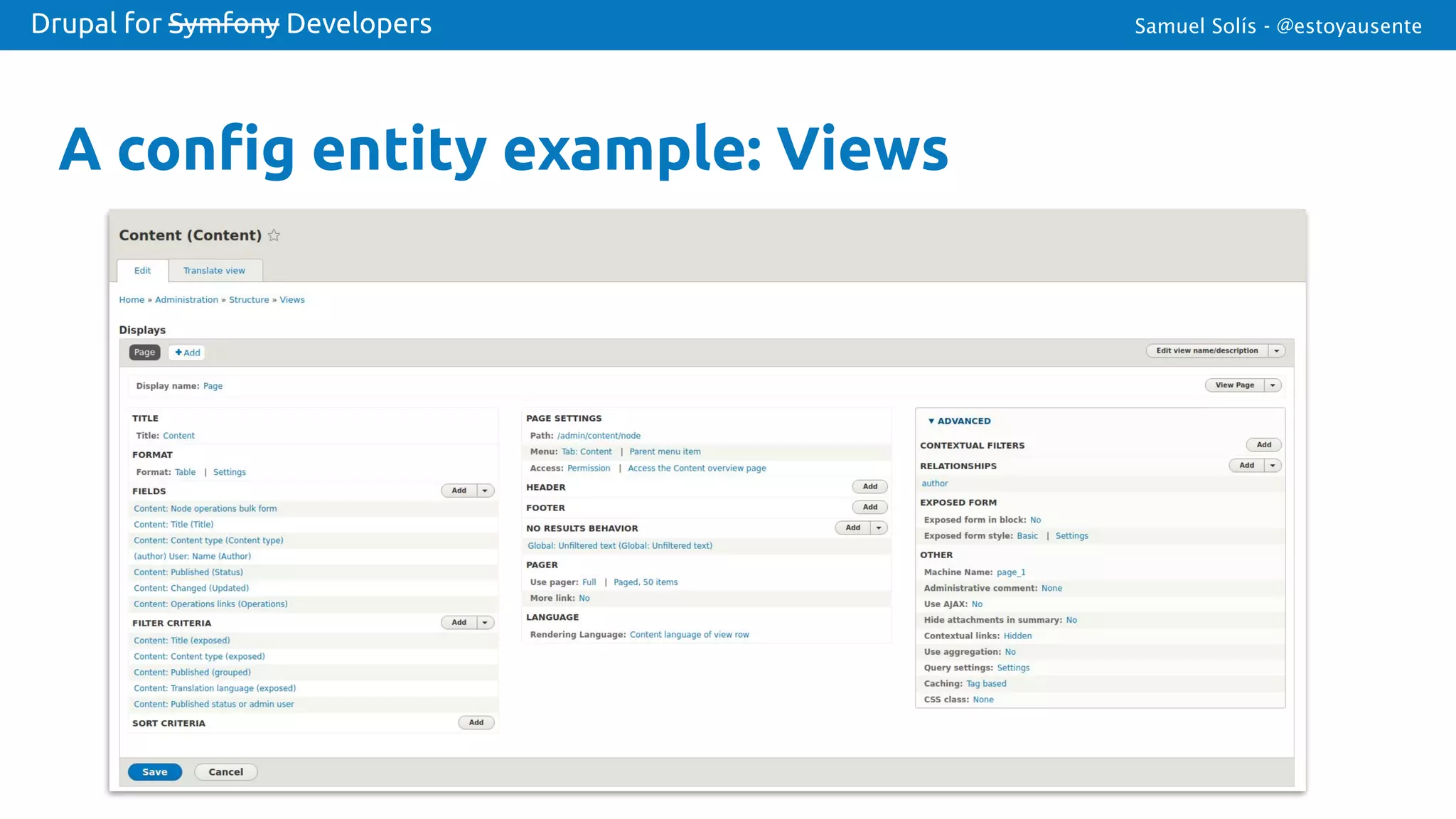The width and height of the screenshot is (1456, 819).
Task: Click the View Page button
Action: tap(1234, 385)
